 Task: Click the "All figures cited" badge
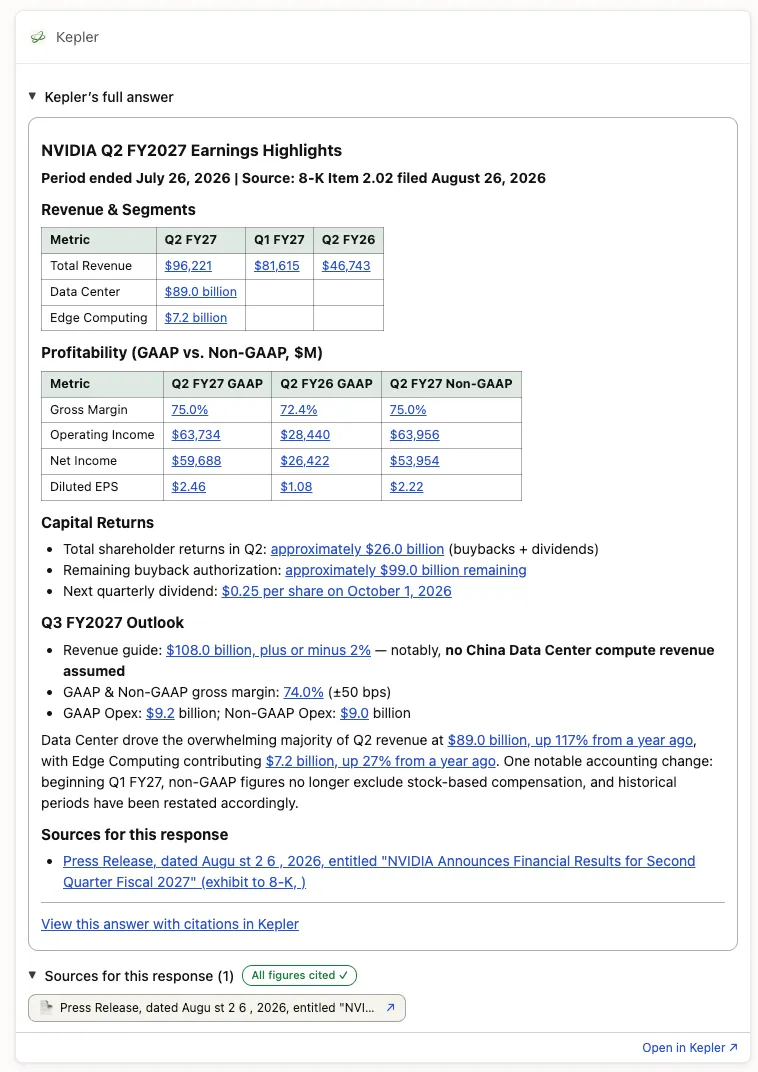click(299, 976)
